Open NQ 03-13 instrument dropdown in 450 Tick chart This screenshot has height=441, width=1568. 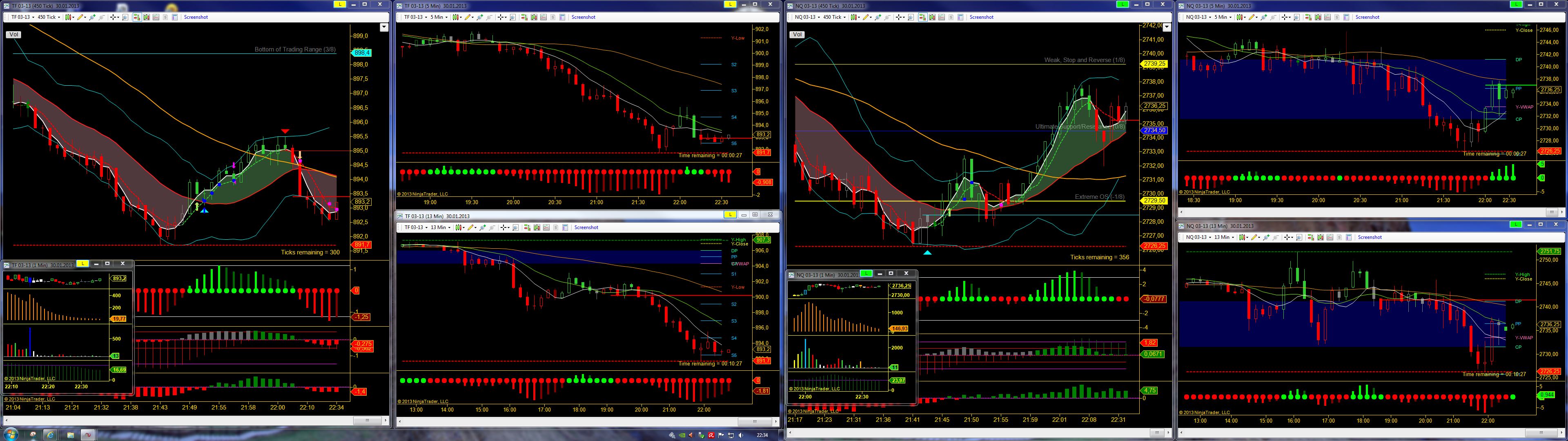tap(807, 17)
